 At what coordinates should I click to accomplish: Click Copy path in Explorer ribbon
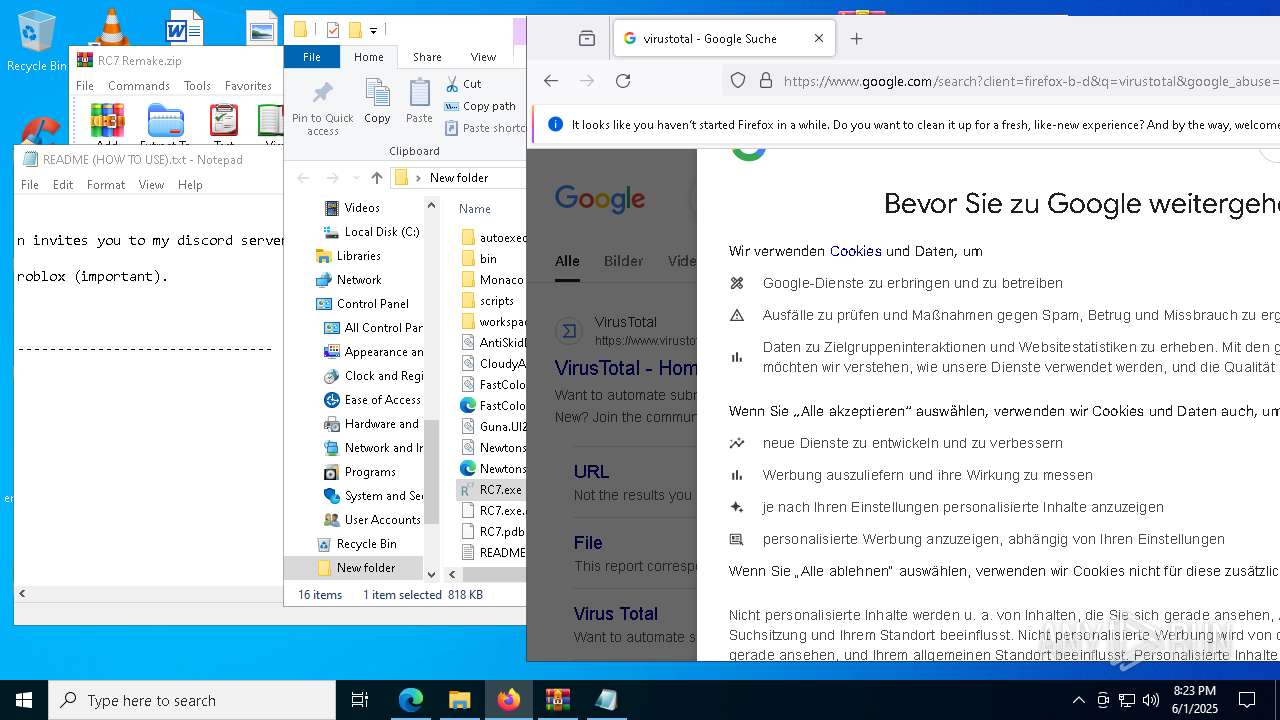(480, 106)
